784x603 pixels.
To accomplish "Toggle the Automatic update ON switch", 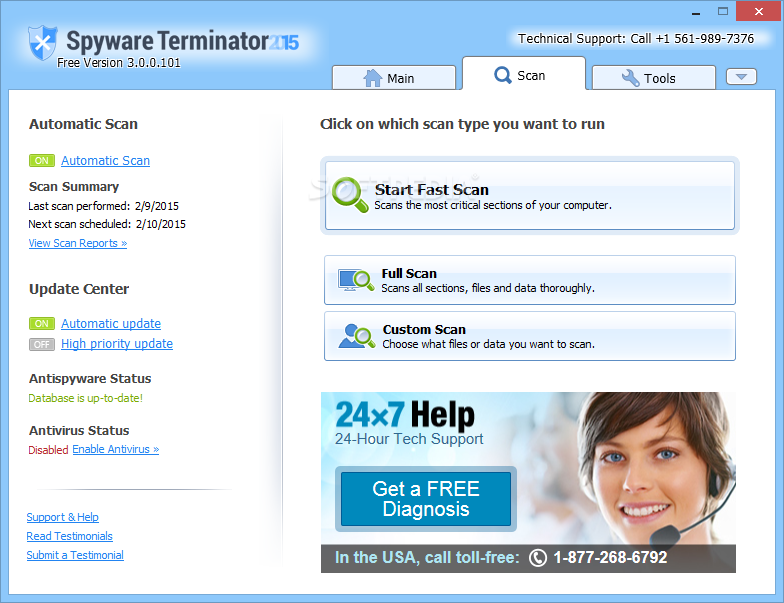I will coord(42,324).
